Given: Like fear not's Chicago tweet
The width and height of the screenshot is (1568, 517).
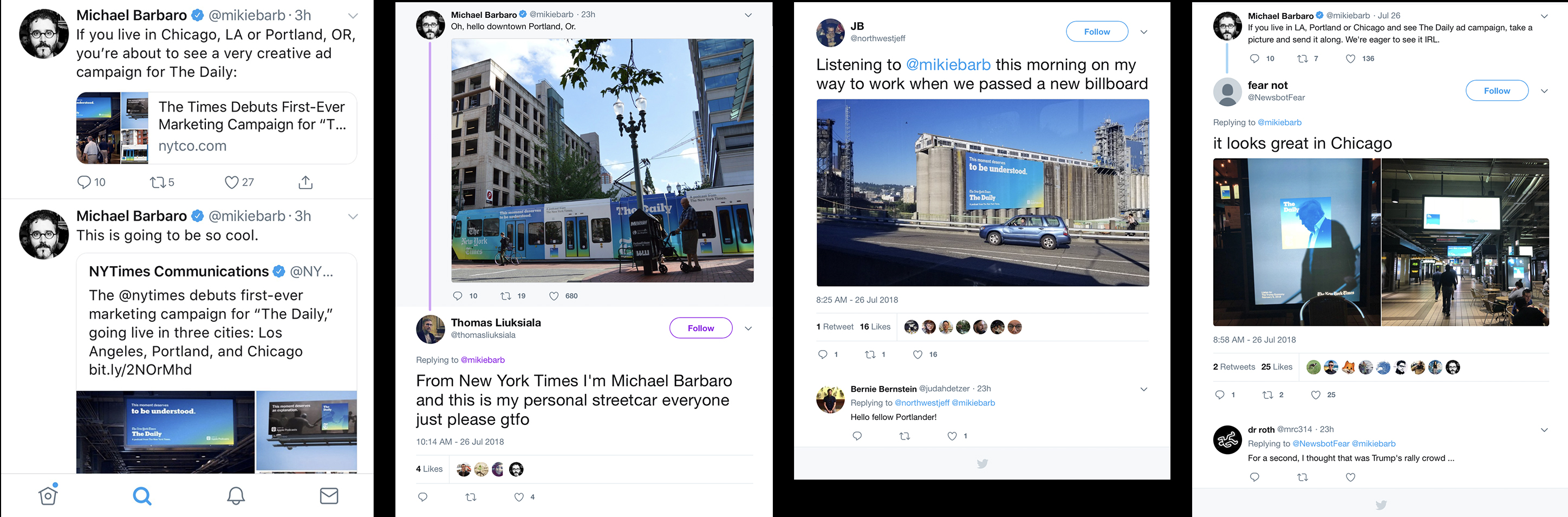Looking at the screenshot, I should 1316,395.
